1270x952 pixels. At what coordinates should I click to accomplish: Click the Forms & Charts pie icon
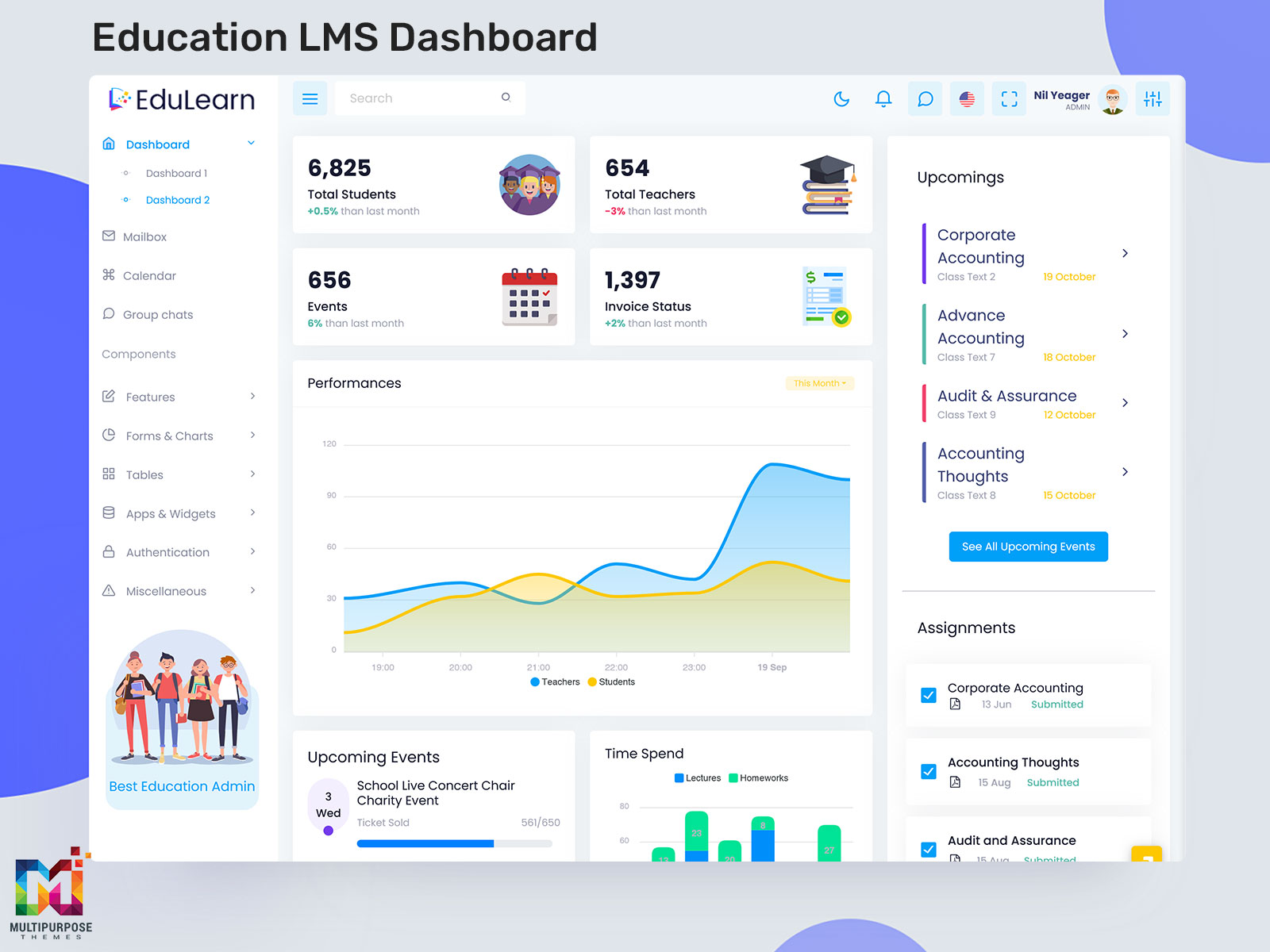click(x=109, y=435)
